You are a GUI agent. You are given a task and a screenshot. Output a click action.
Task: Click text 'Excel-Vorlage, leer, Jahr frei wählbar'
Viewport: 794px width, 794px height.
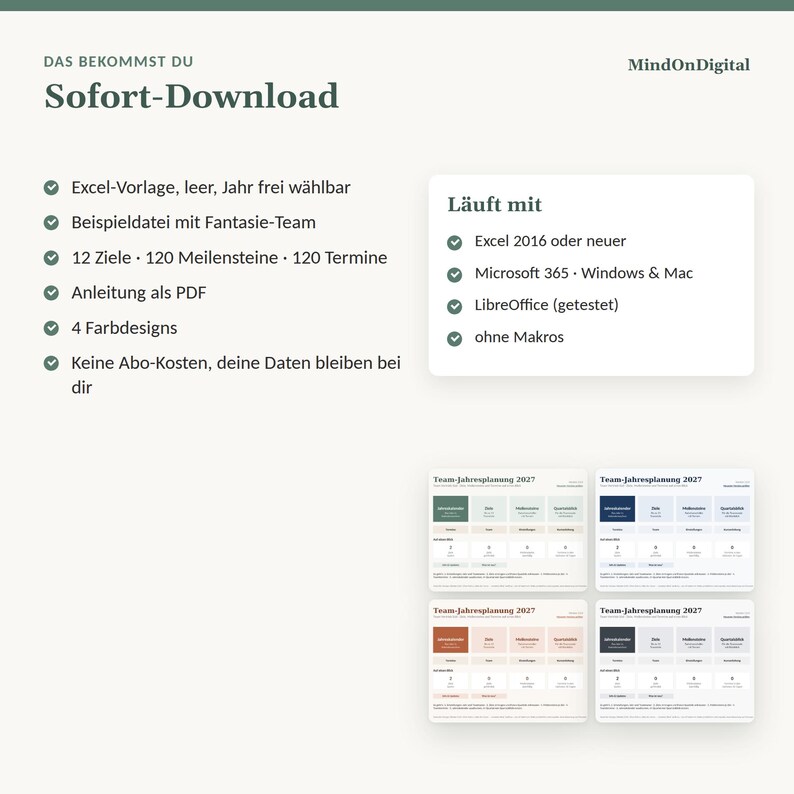pyautogui.click(x=211, y=187)
